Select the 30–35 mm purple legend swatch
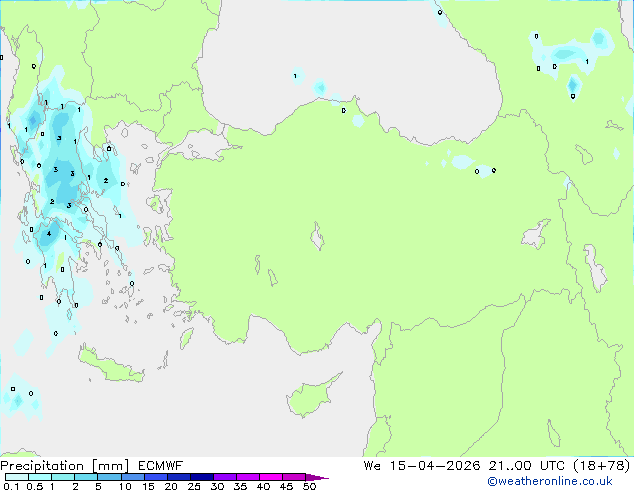This screenshot has width=634, height=490. point(224,477)
